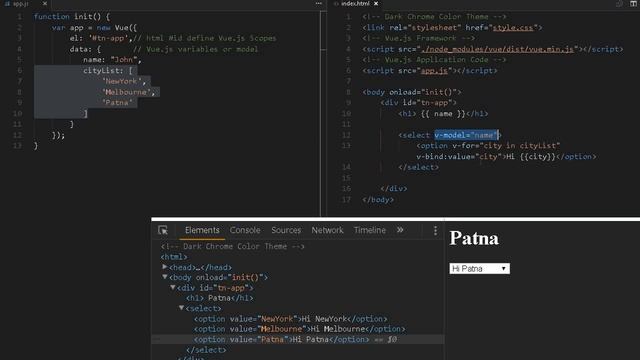Click the highlighted v-model="name" attribute
The height and width of the screenshot is (360, 640).
click(466, 135)
